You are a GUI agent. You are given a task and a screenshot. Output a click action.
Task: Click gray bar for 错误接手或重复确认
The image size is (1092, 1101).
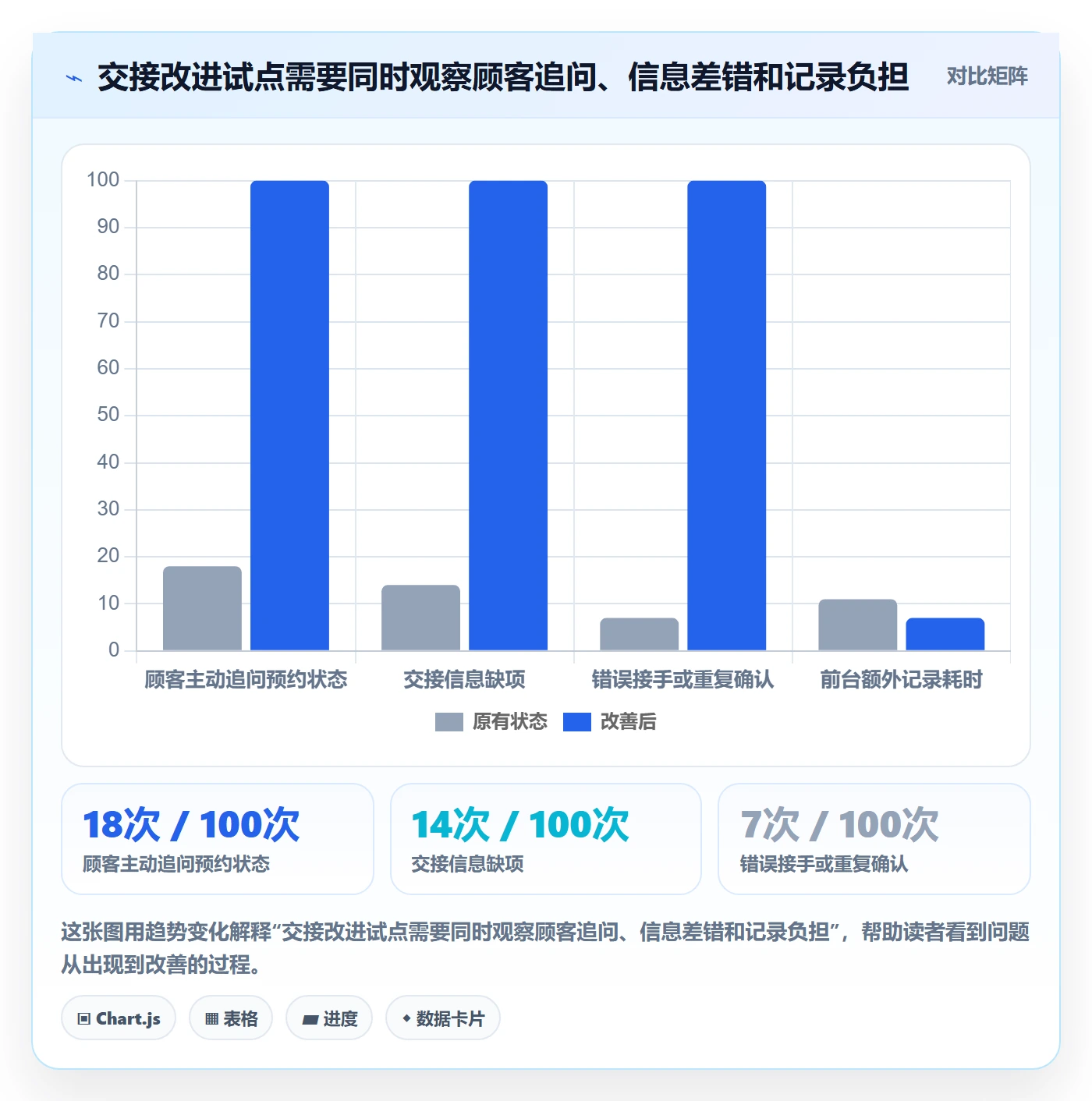point(639,634)
